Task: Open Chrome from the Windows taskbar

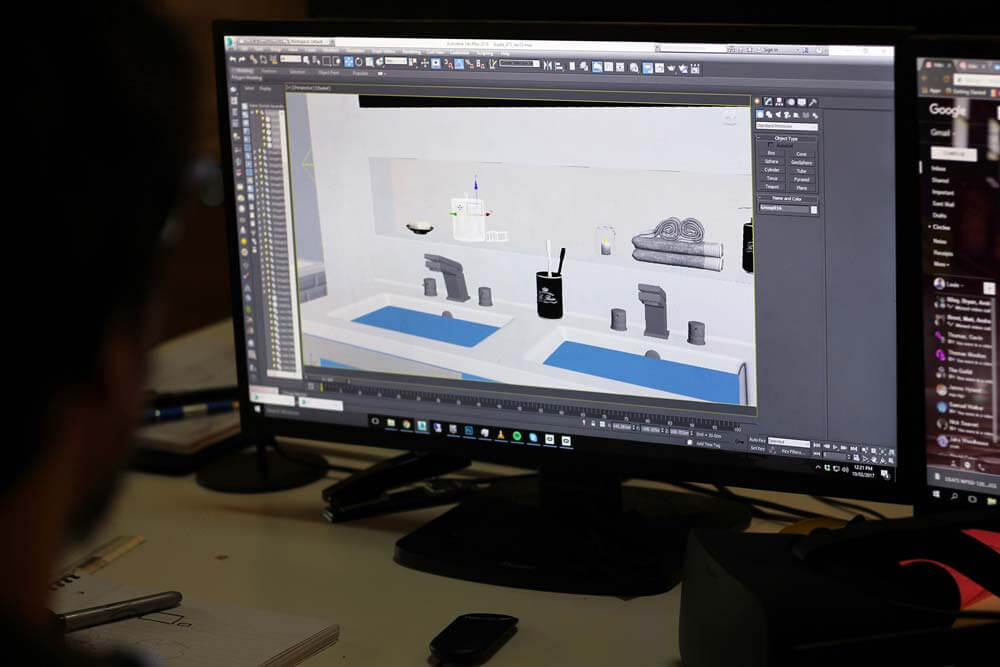Action: [x=406, y=424]
